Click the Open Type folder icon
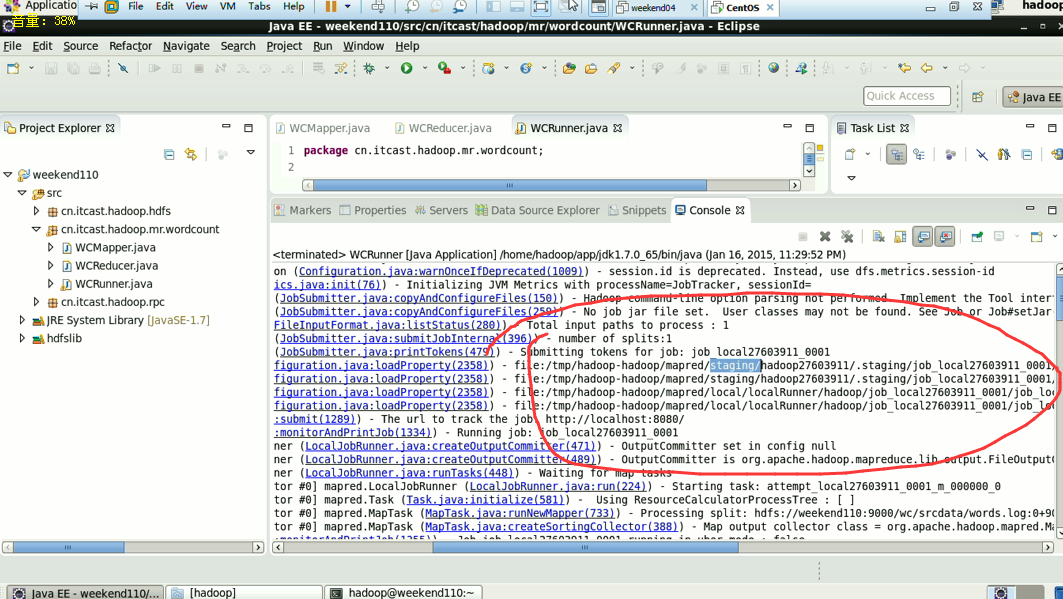 coord(569,68)
